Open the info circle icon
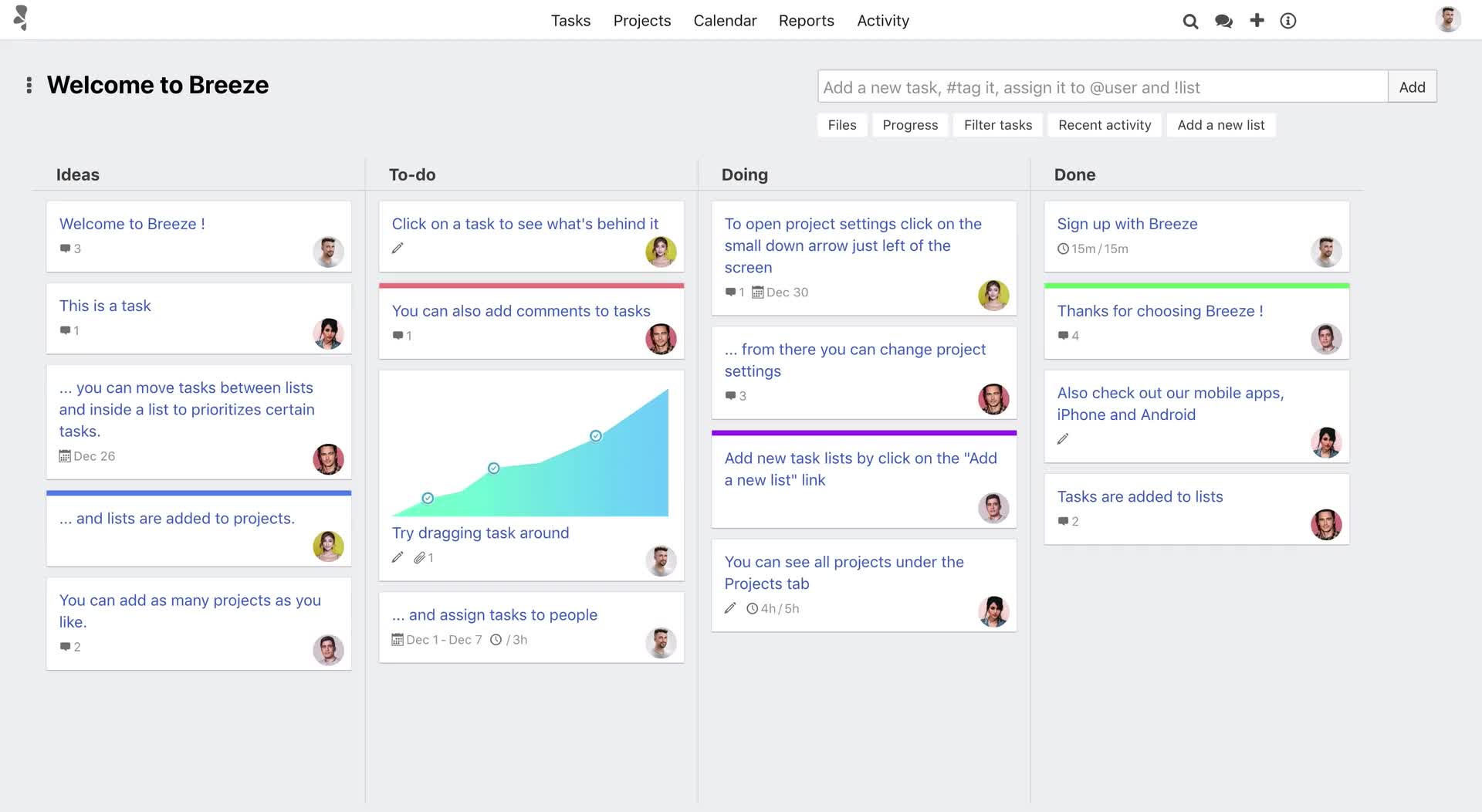This screenshot has height=812, width=1482. (1287, 21)
